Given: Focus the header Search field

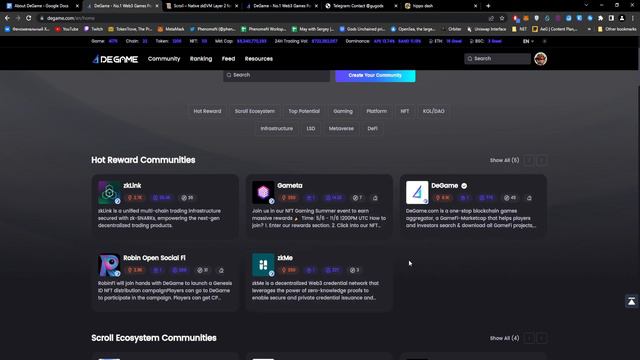Looking at the screenshot, I should point(497,59).
